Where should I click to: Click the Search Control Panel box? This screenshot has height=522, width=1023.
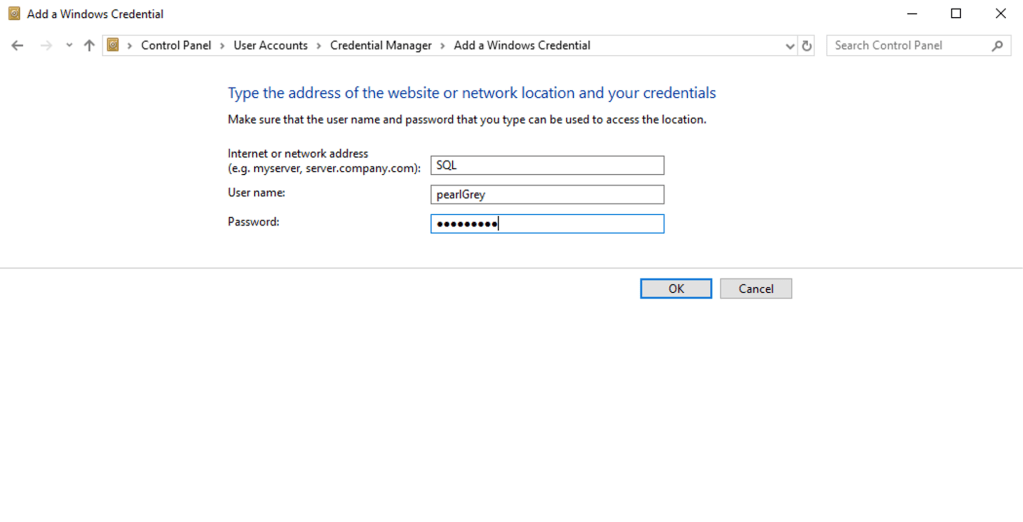point(908,45)
